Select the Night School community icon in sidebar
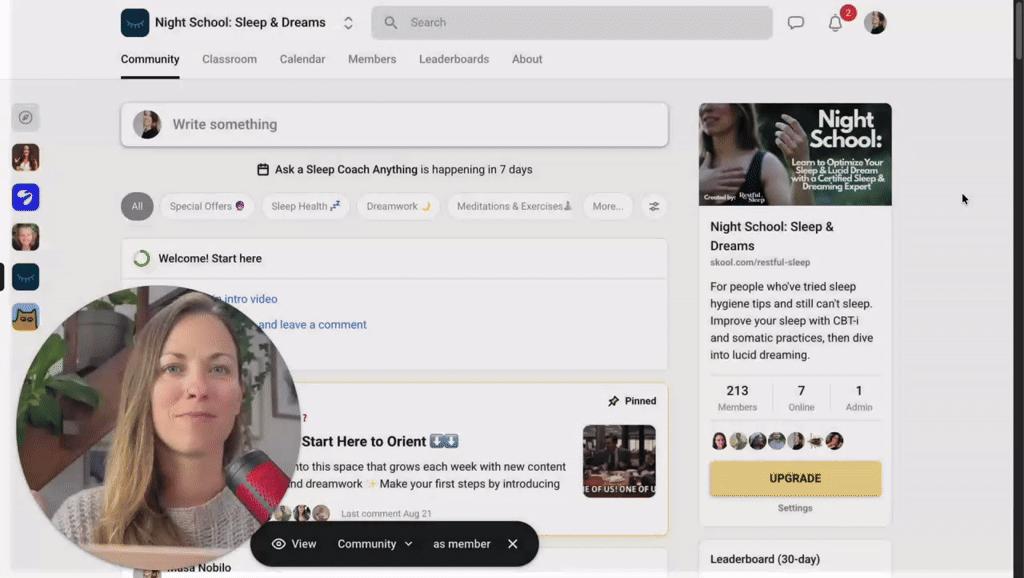1024x578 pixels. [25, 277]
